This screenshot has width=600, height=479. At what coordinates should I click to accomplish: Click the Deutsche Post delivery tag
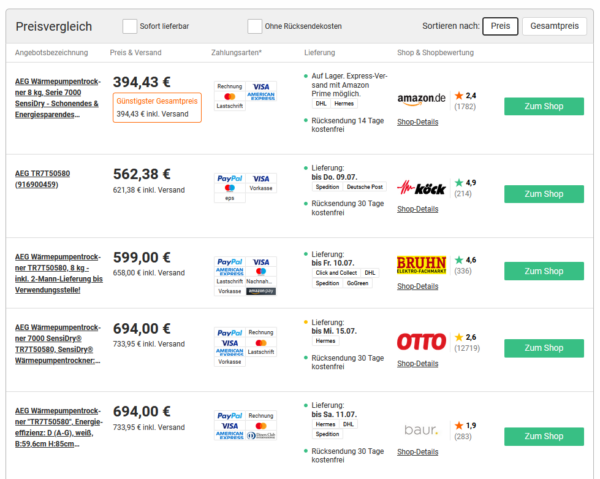(x=365, y=187)
